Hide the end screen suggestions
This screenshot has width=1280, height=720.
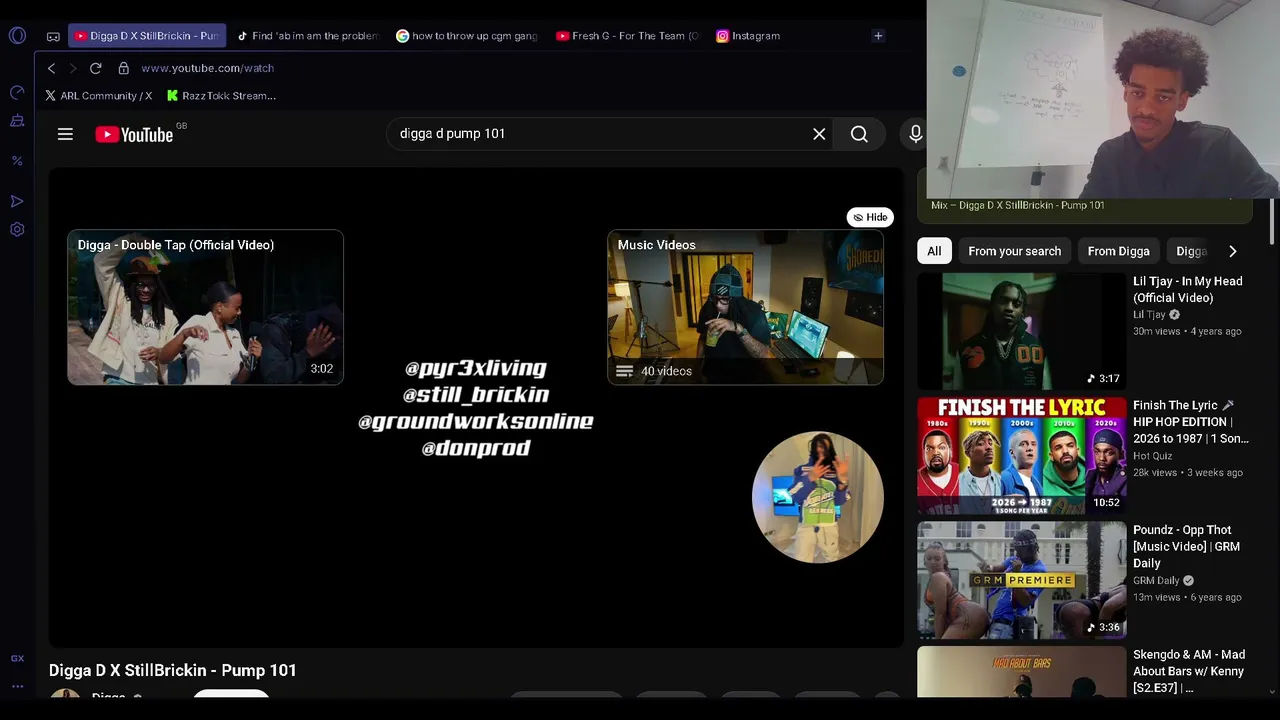(870, 217)
